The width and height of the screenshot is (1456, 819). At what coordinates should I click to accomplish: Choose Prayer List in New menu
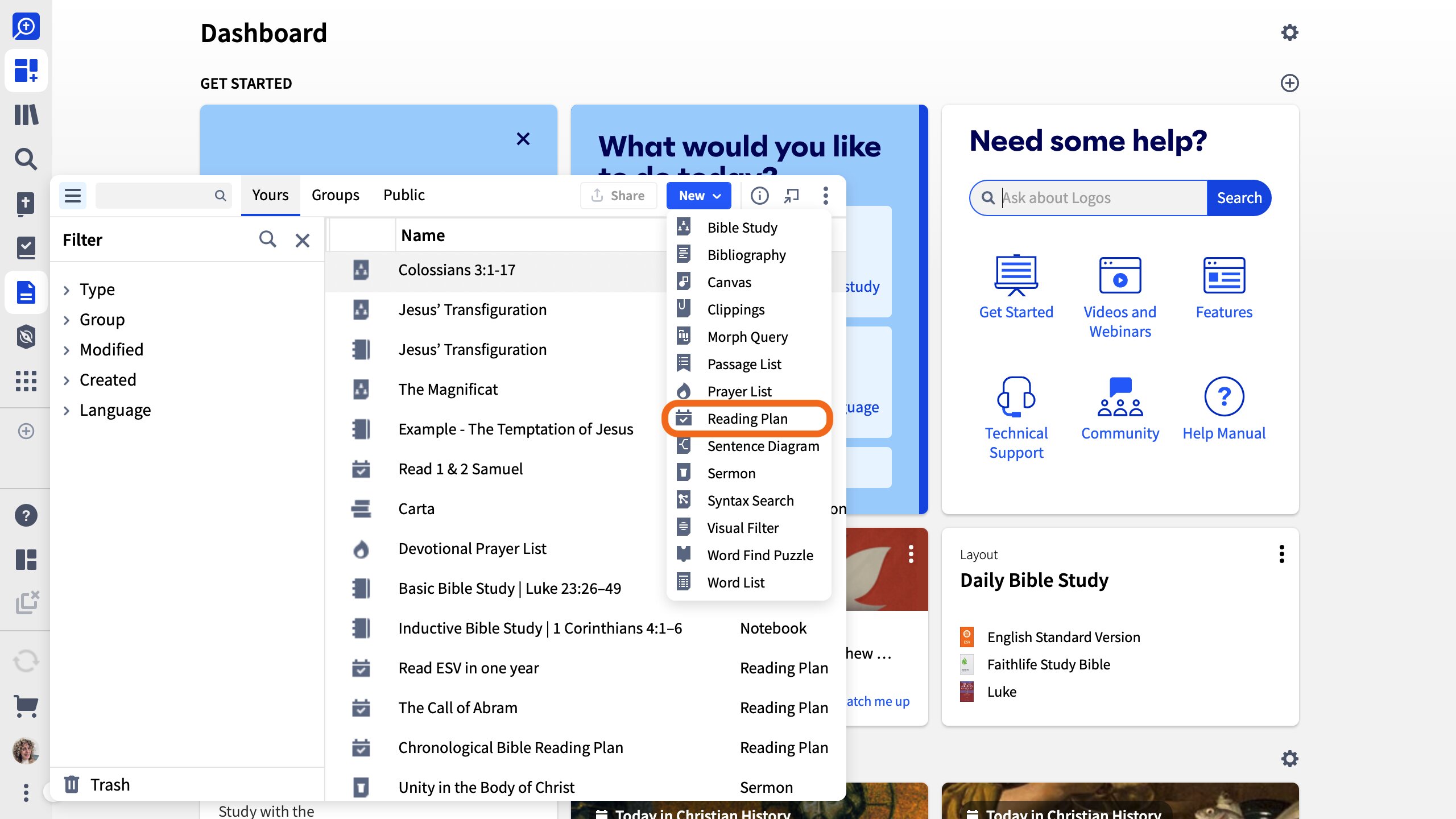(748, 391)
